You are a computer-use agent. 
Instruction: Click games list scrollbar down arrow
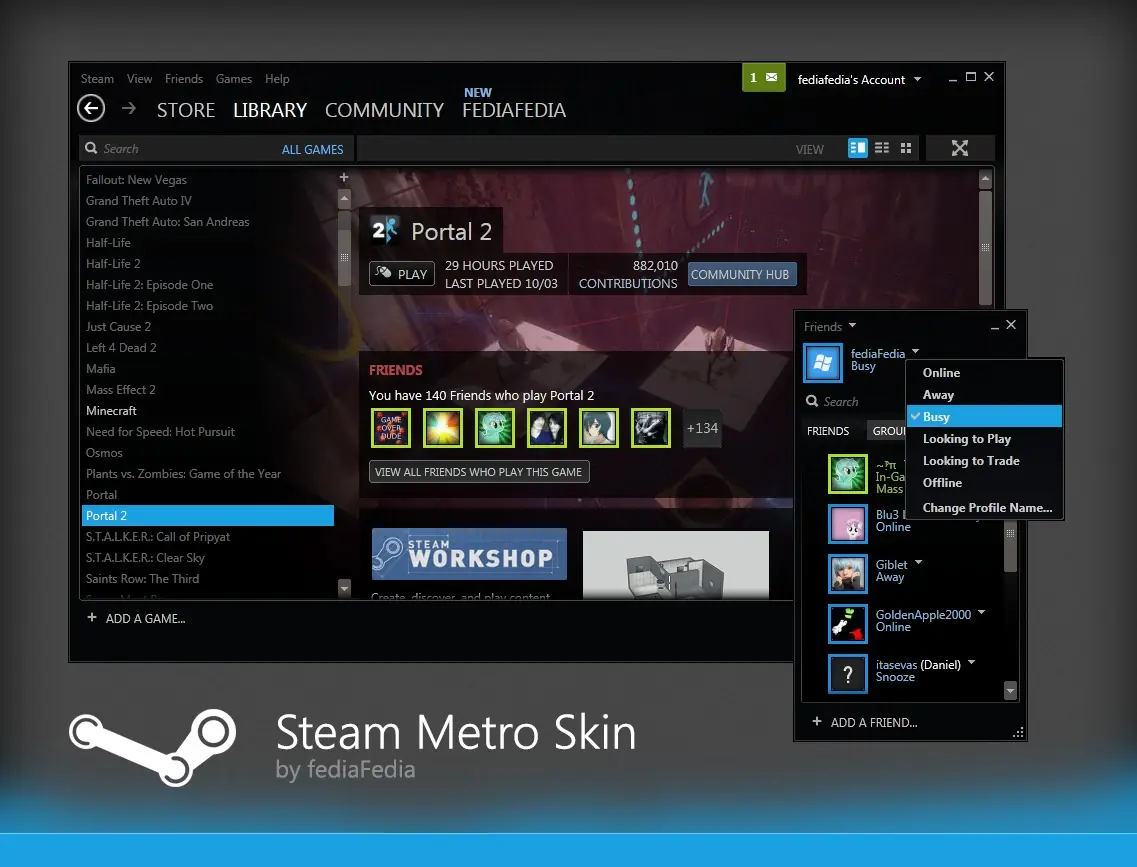click(x=344, y=587)
